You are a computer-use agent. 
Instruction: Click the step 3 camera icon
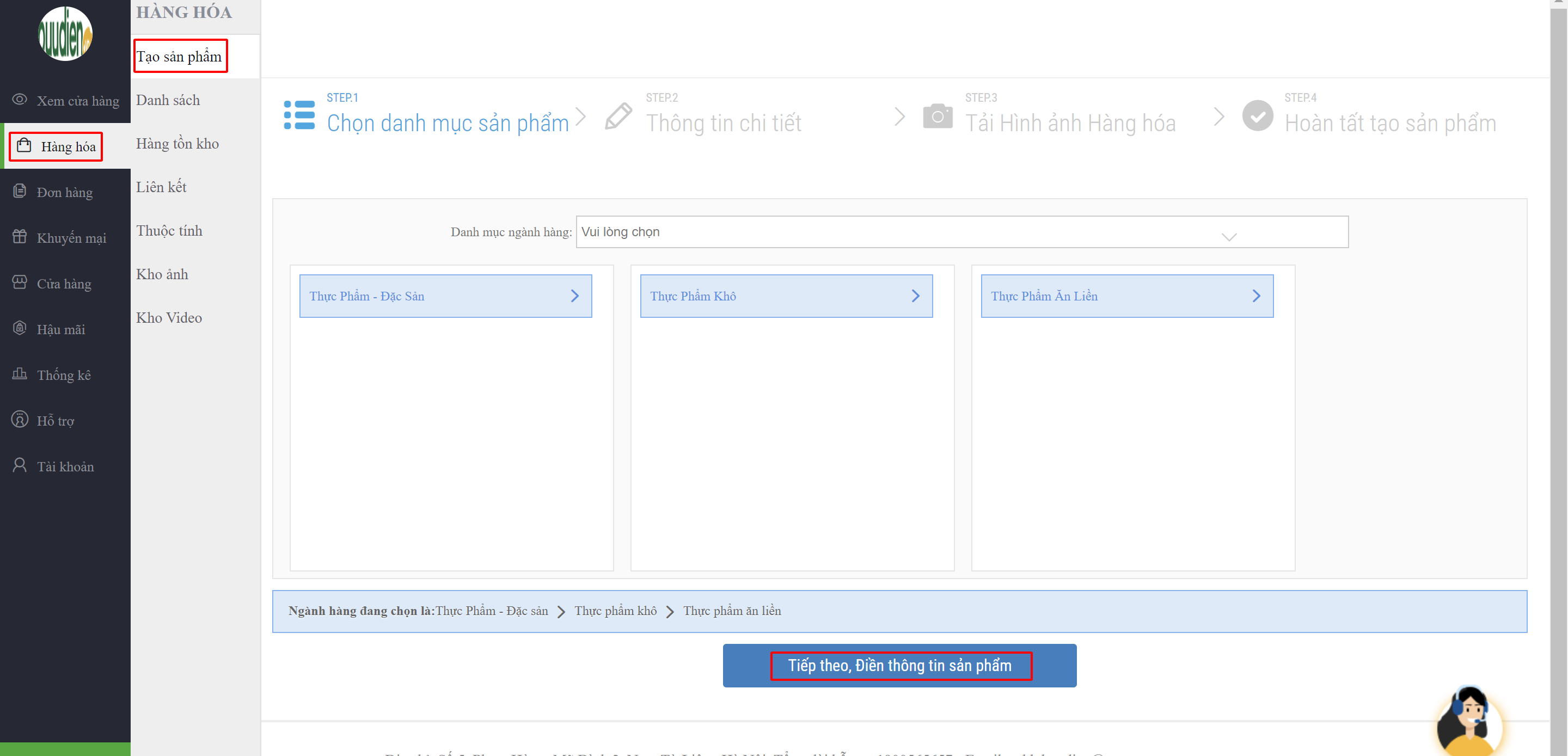click(x=938, y=116)
